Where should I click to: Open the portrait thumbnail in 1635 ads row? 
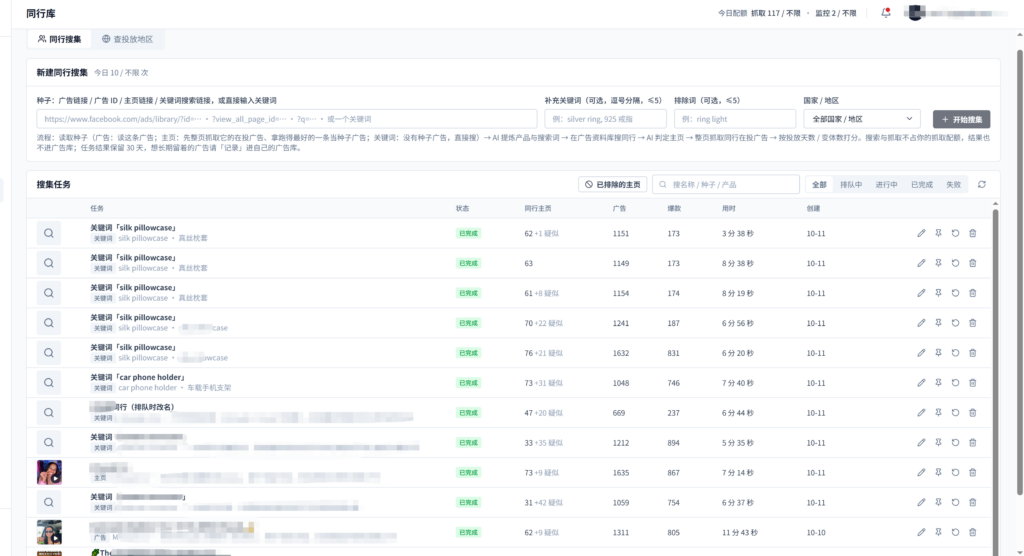[x=49, y=472]
